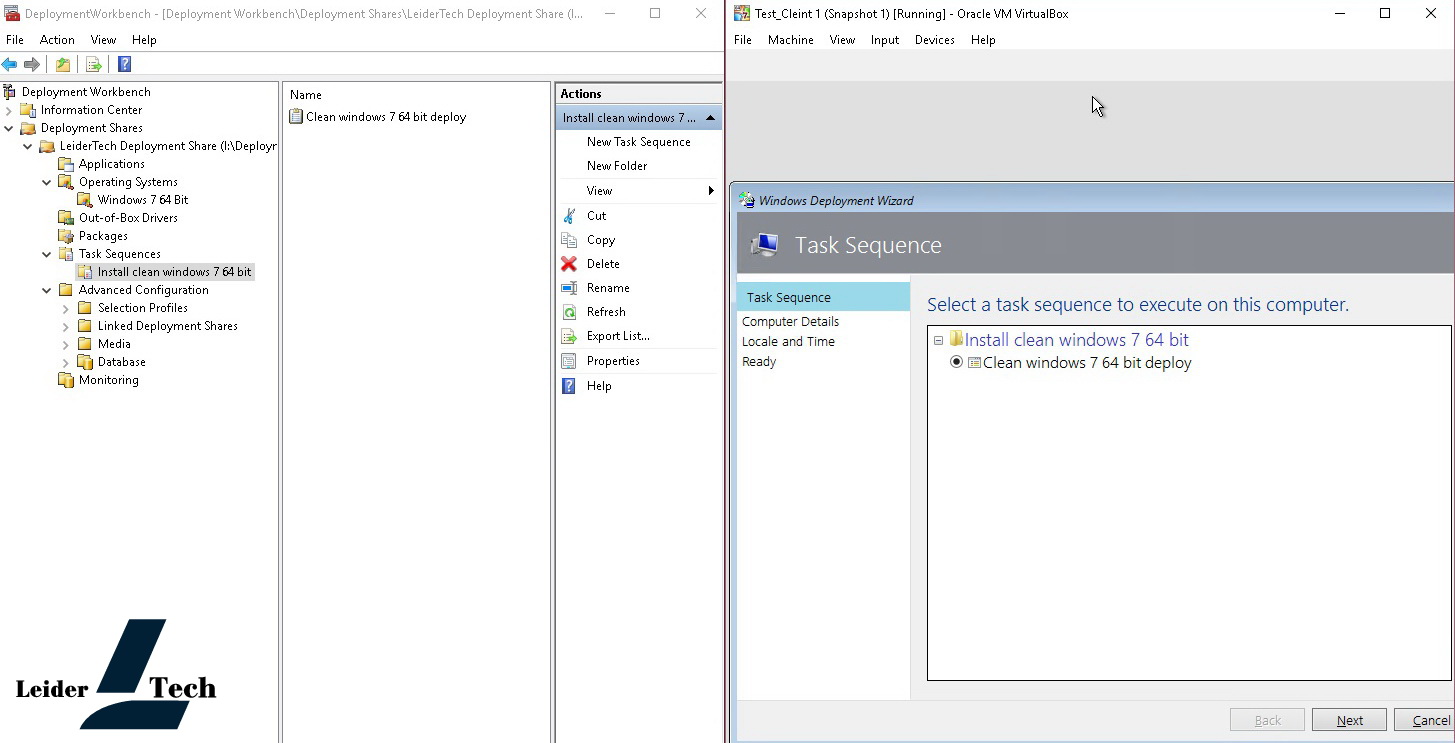Click the Properties icon in Actions pane
Viewport: 1455px width, 743px height.
tap(569, 361)
